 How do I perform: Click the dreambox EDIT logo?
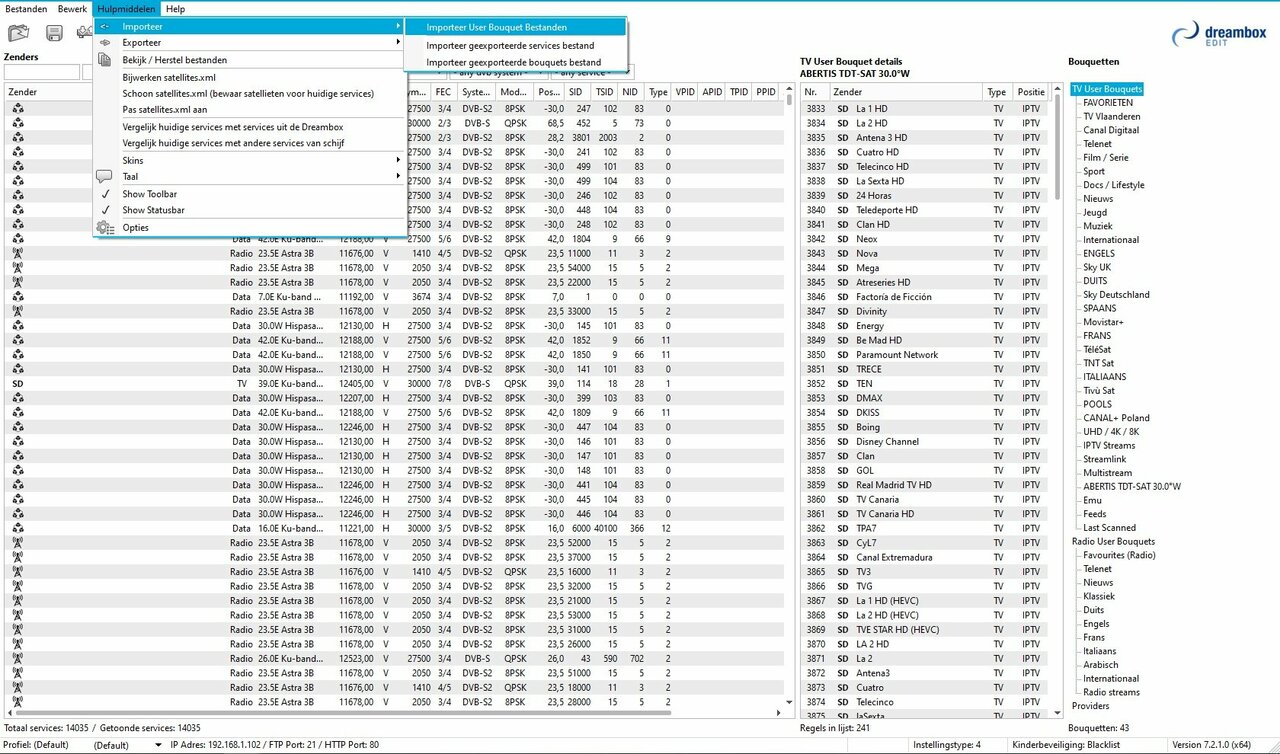[x=1218, y=35]
